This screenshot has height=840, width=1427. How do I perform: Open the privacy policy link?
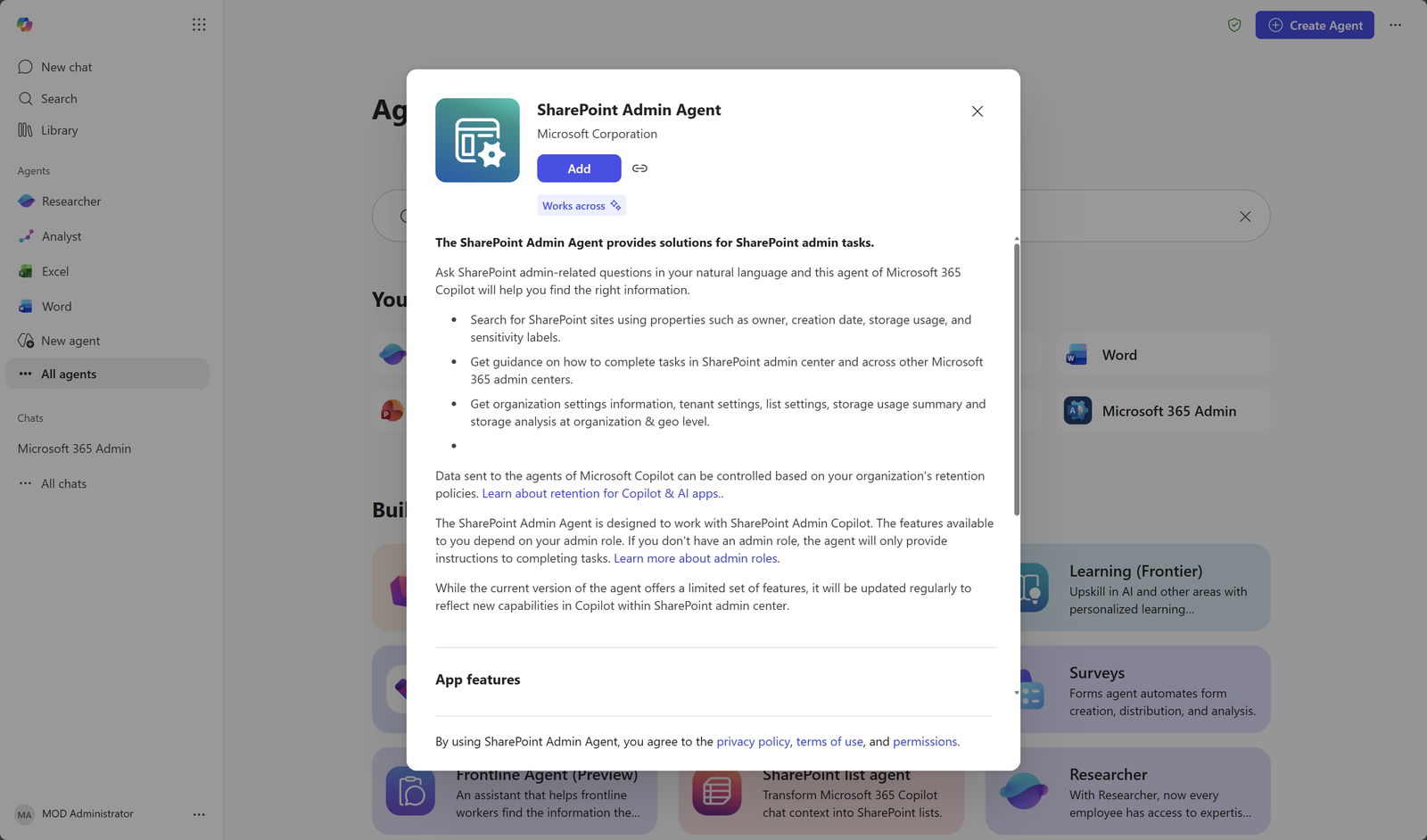coord(753,742)
